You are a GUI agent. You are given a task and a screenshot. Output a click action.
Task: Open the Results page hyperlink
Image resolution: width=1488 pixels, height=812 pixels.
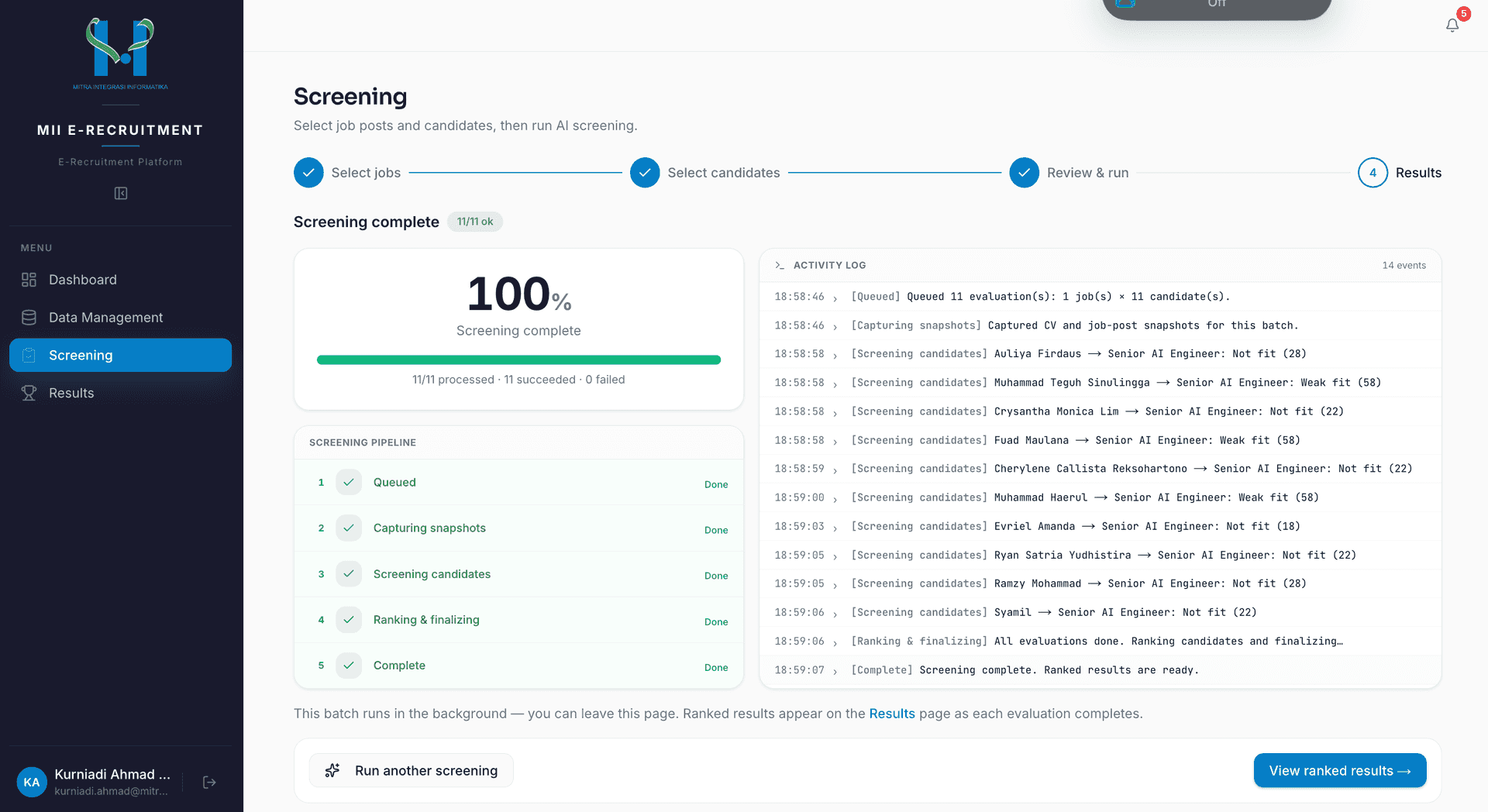point(892,714)
